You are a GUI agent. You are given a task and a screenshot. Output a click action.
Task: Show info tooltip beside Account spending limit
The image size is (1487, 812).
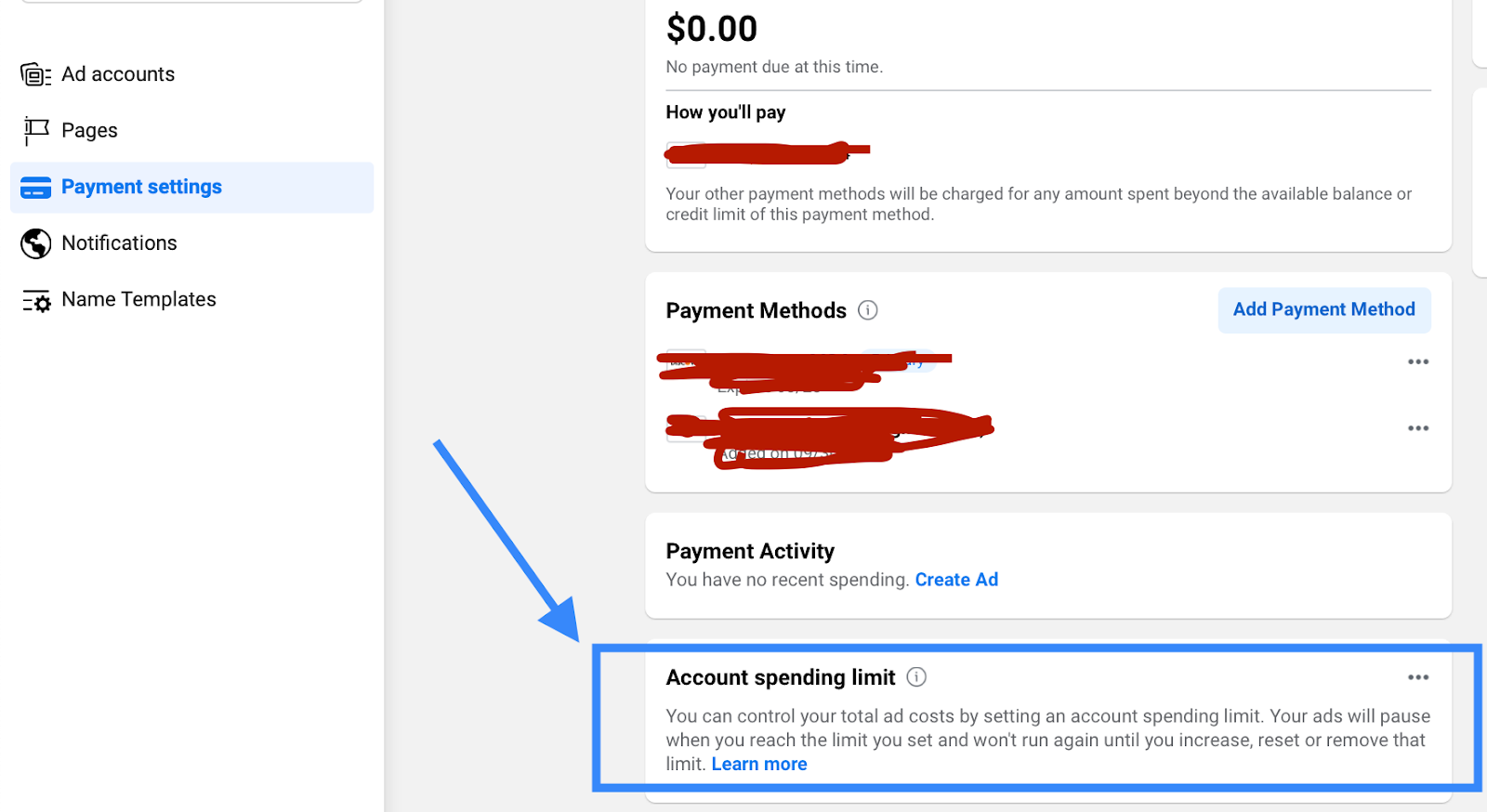click(x=916, y=677)
